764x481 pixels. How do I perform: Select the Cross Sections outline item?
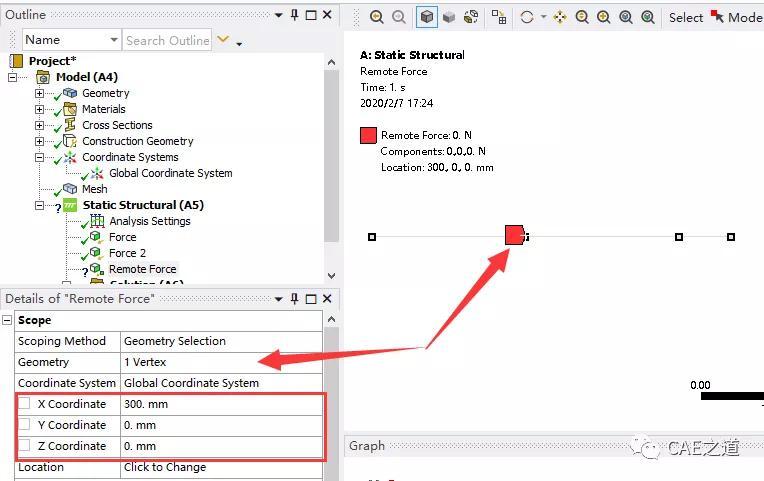coord(117,125)
